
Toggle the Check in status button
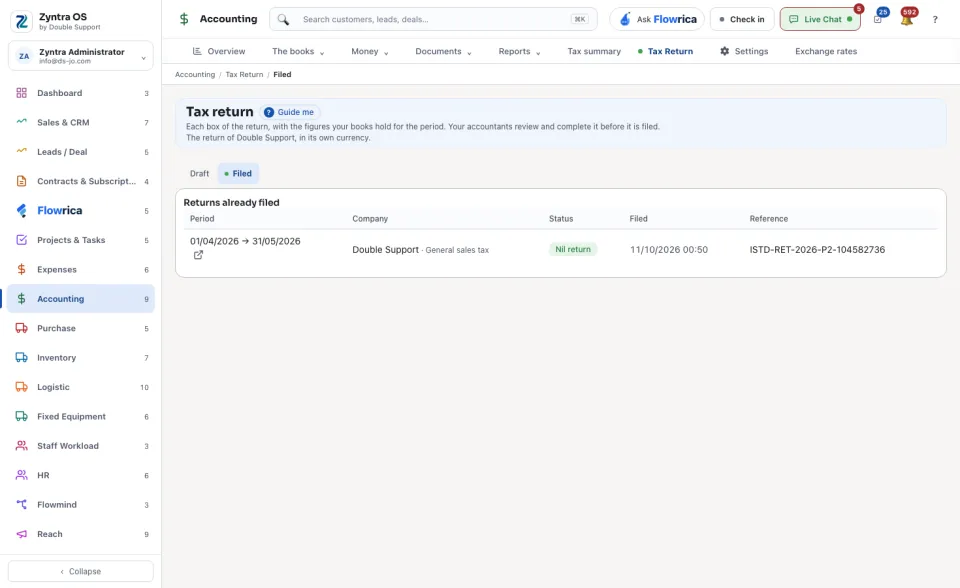pyautogui.click(x=742, y=19)
